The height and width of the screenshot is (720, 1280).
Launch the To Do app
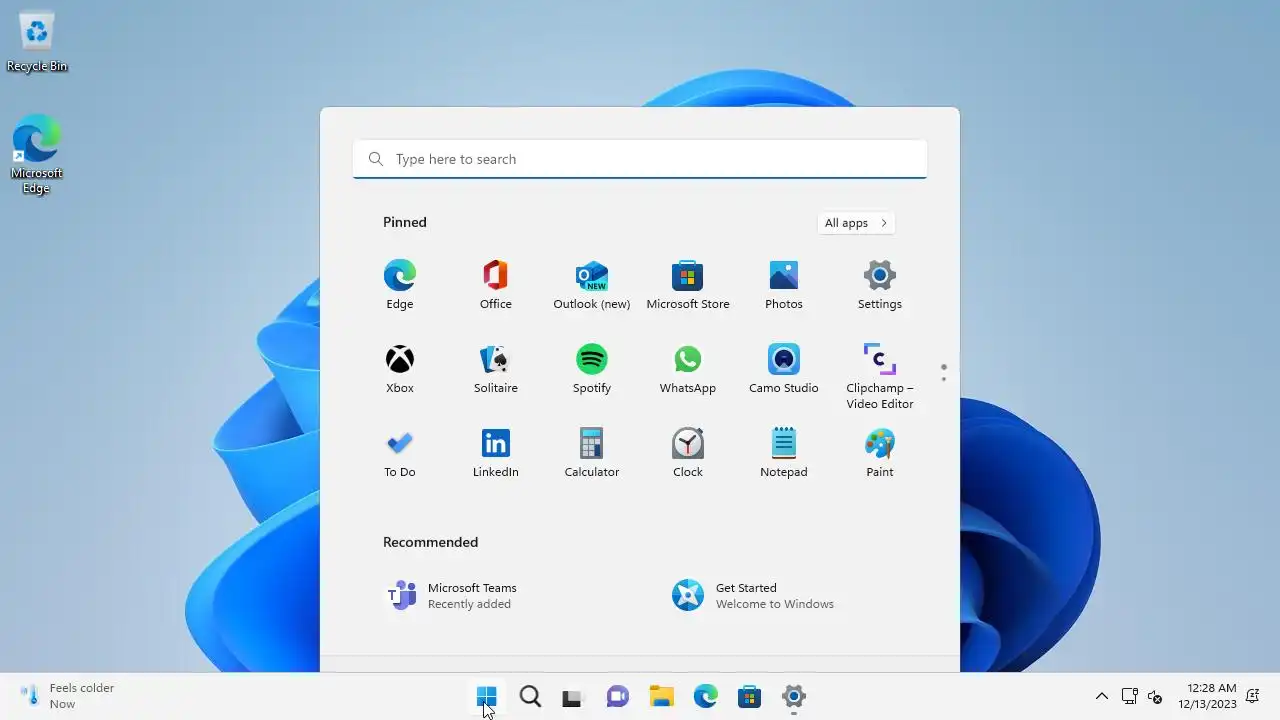coord(399,453)
